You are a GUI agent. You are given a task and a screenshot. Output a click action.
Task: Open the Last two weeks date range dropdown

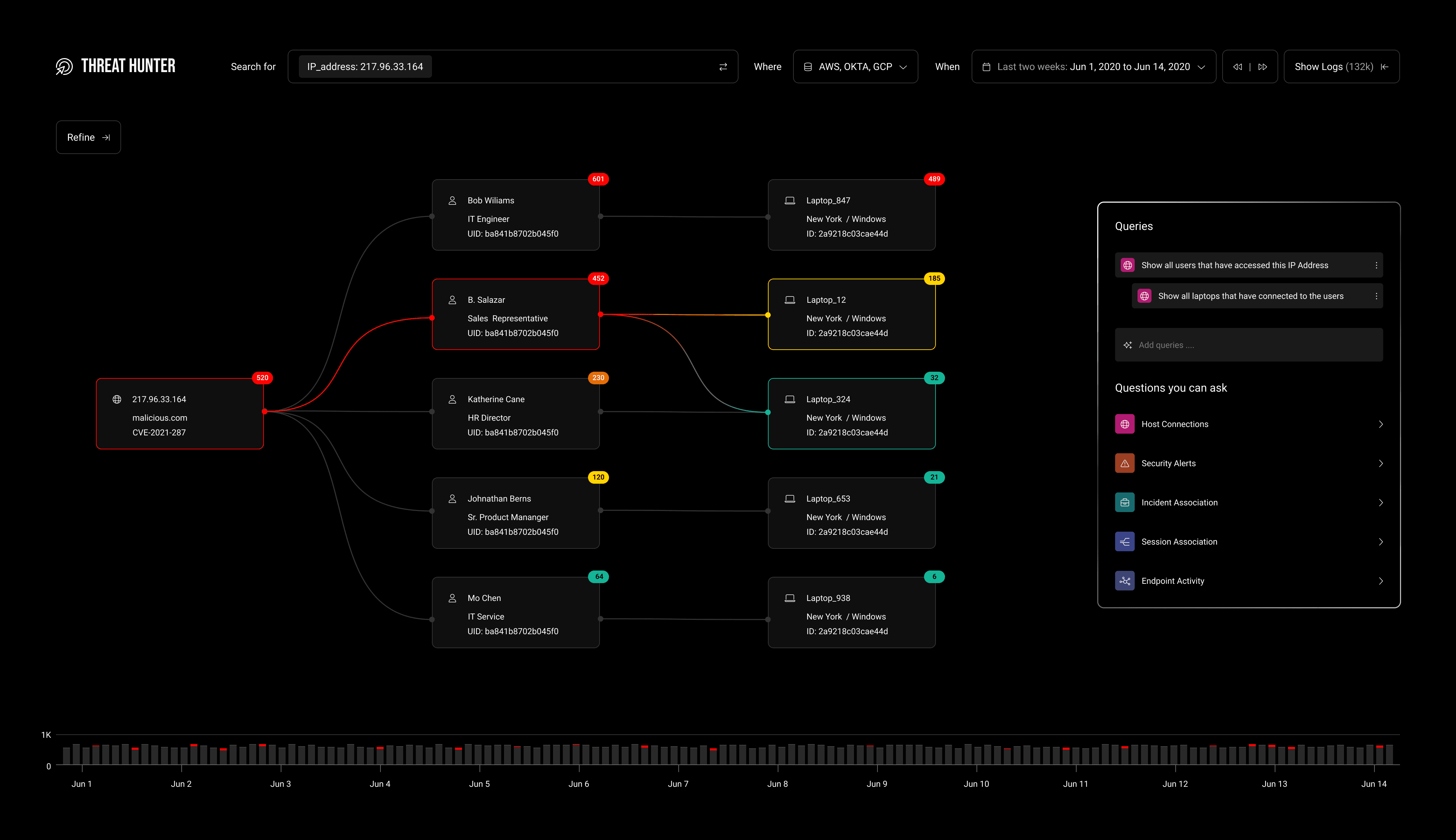(1093, 67)
